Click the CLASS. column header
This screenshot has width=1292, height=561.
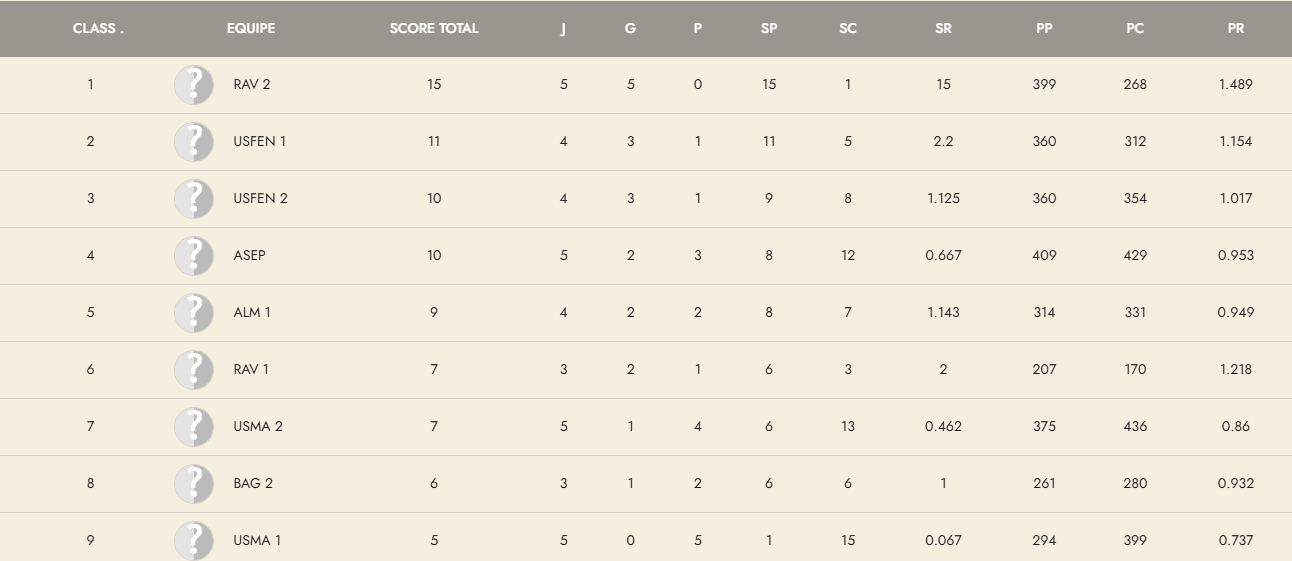click(x=98, y=29)
